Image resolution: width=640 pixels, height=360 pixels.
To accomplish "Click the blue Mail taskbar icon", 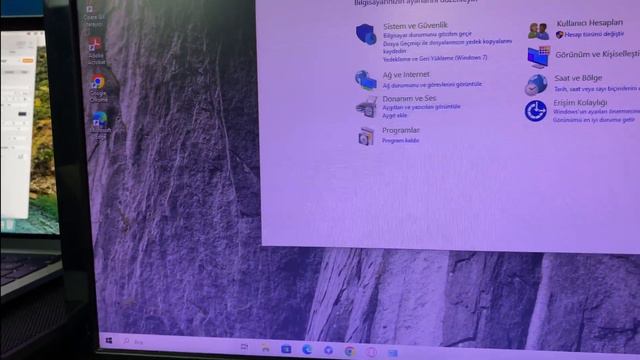I will point(286,349).
